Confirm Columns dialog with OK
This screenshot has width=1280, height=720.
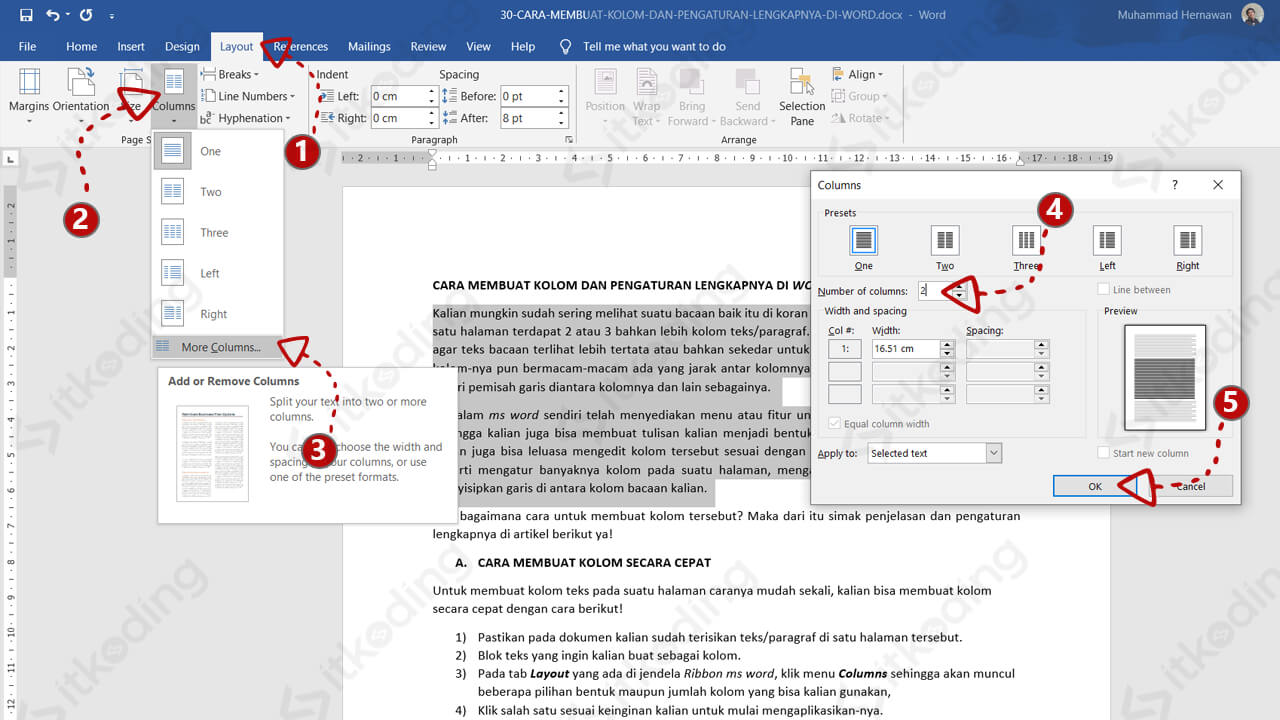pos(1095,486)
